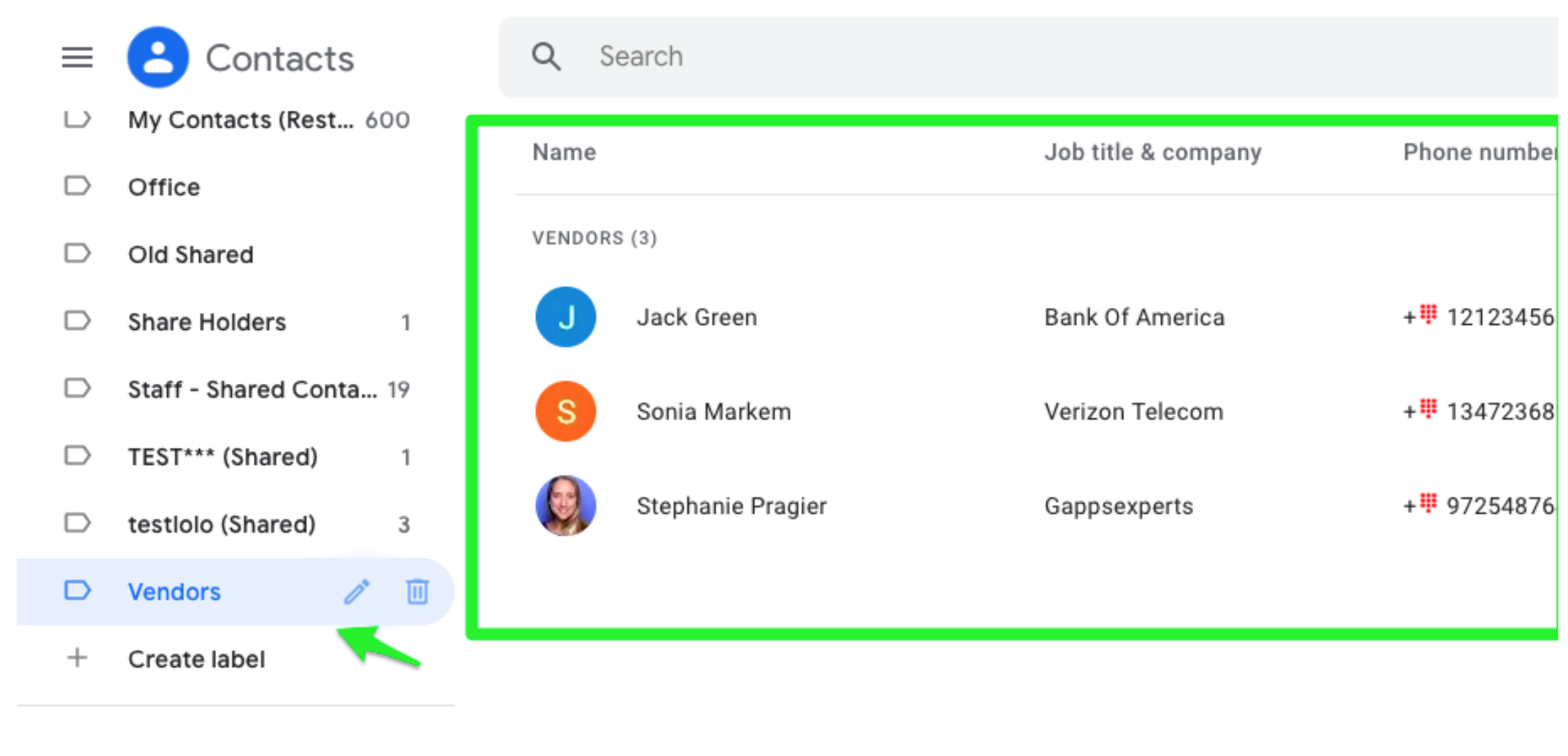
Task: Click the Contacts app logo icon
Action: tap(158, 57)
